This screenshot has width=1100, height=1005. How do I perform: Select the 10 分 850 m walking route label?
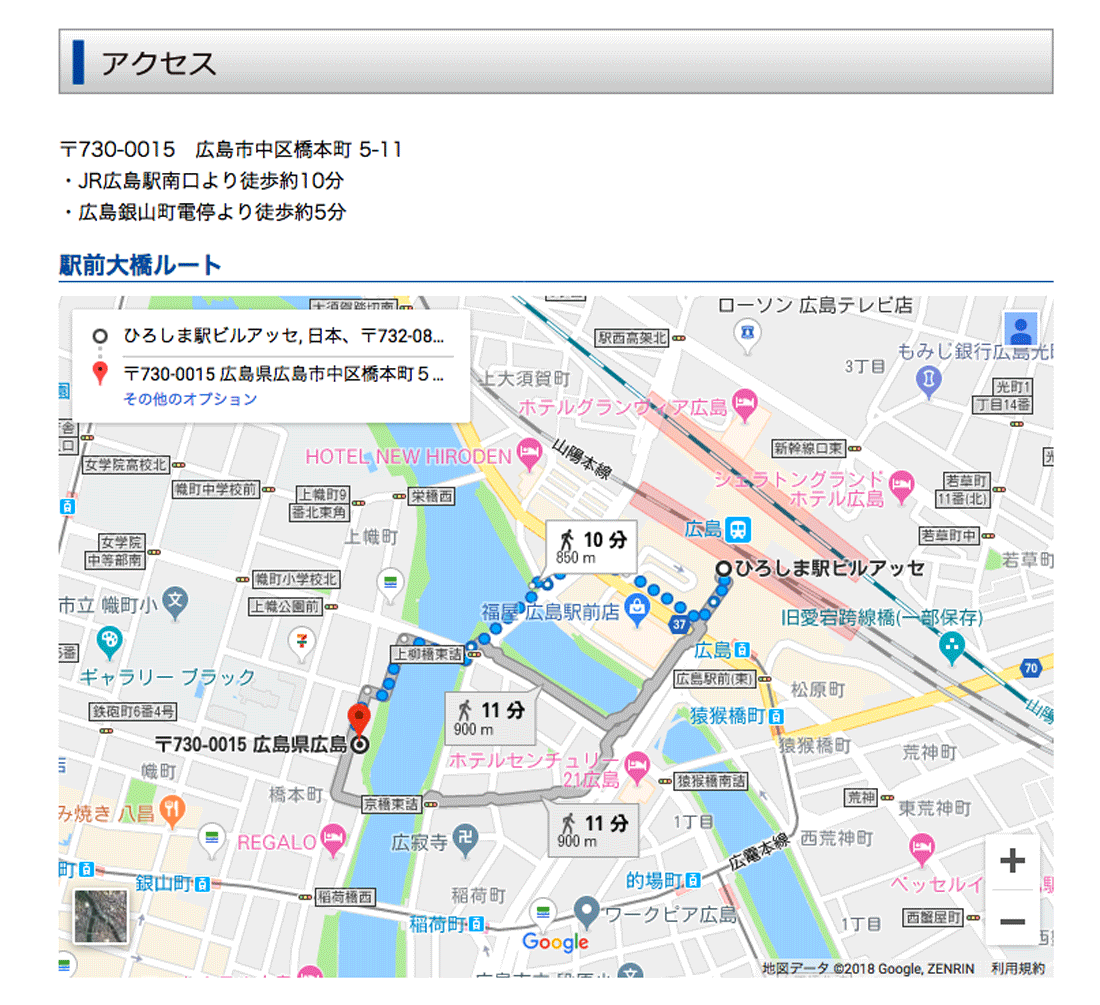(591, 547)
